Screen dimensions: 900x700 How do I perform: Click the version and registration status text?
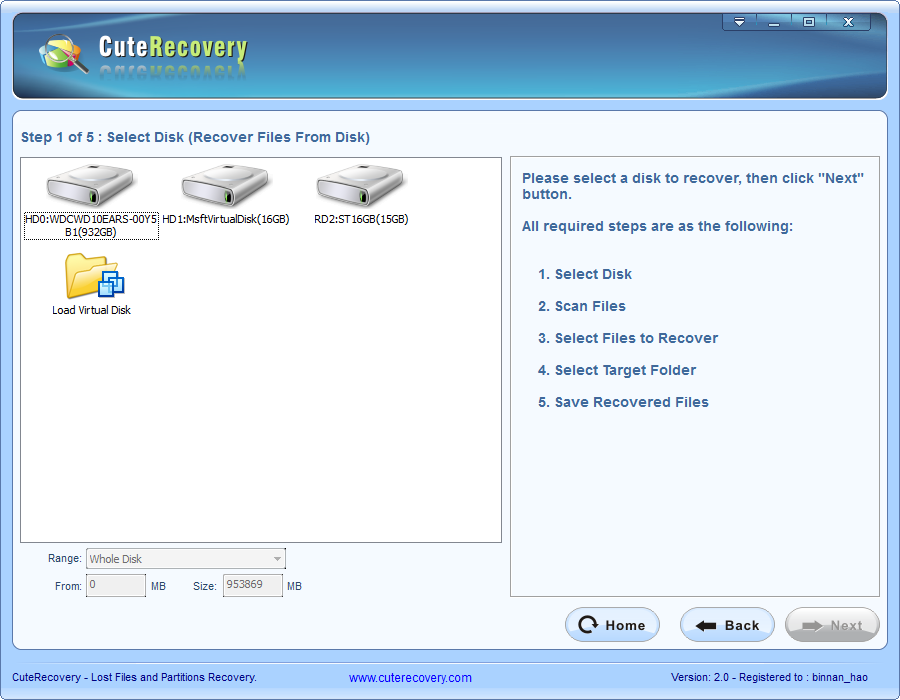(x=769, y=677)
